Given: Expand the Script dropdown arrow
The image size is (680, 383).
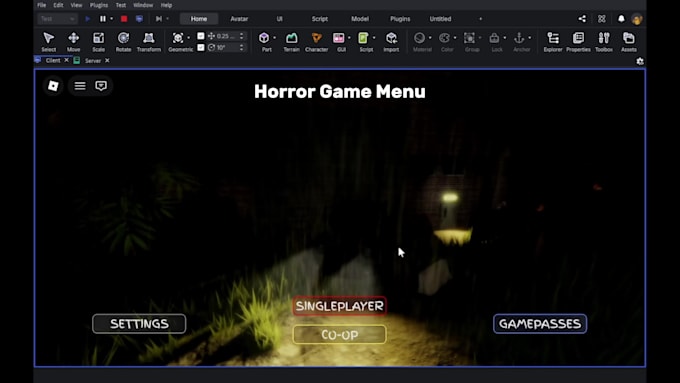Looking at the screenshot, I should (x=374, y=38).
